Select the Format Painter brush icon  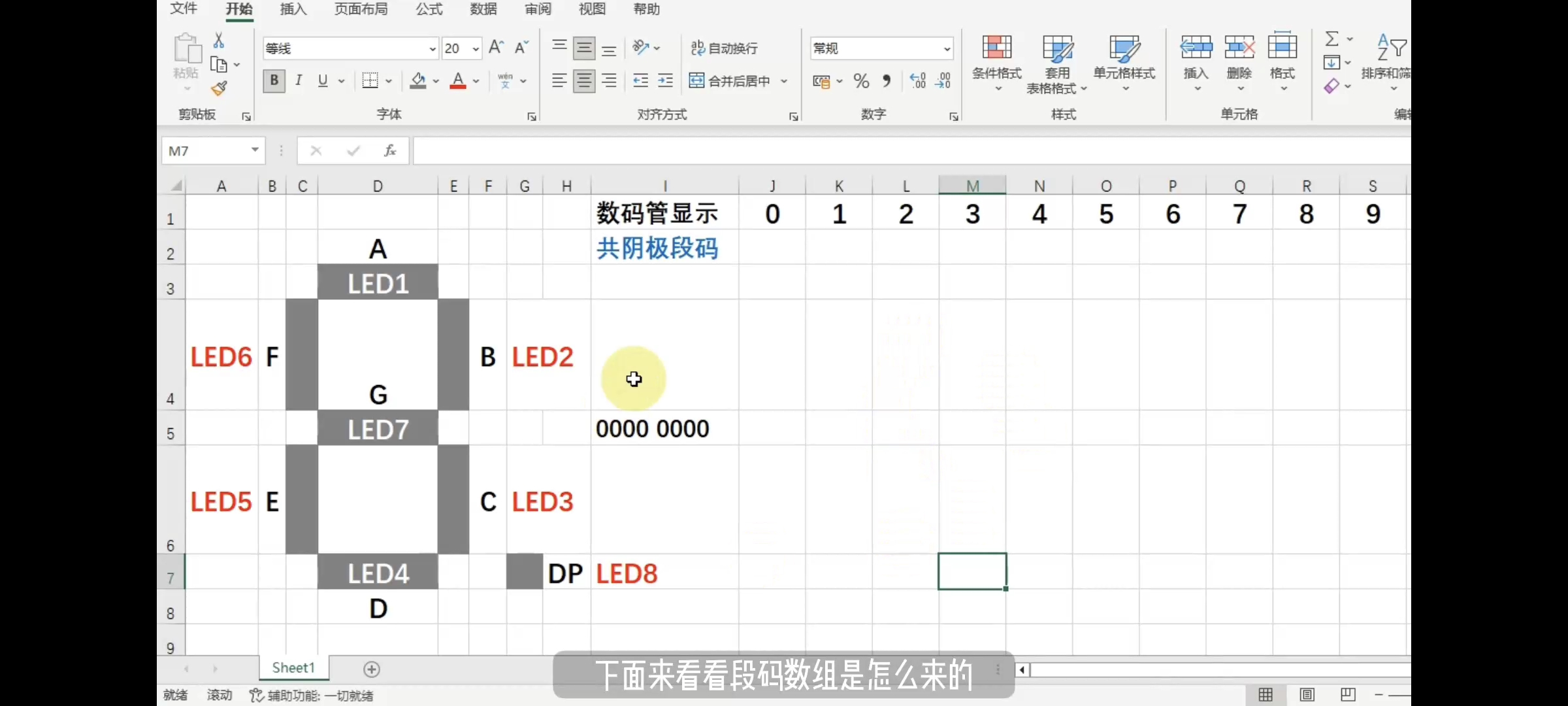[x=219, y=88]
